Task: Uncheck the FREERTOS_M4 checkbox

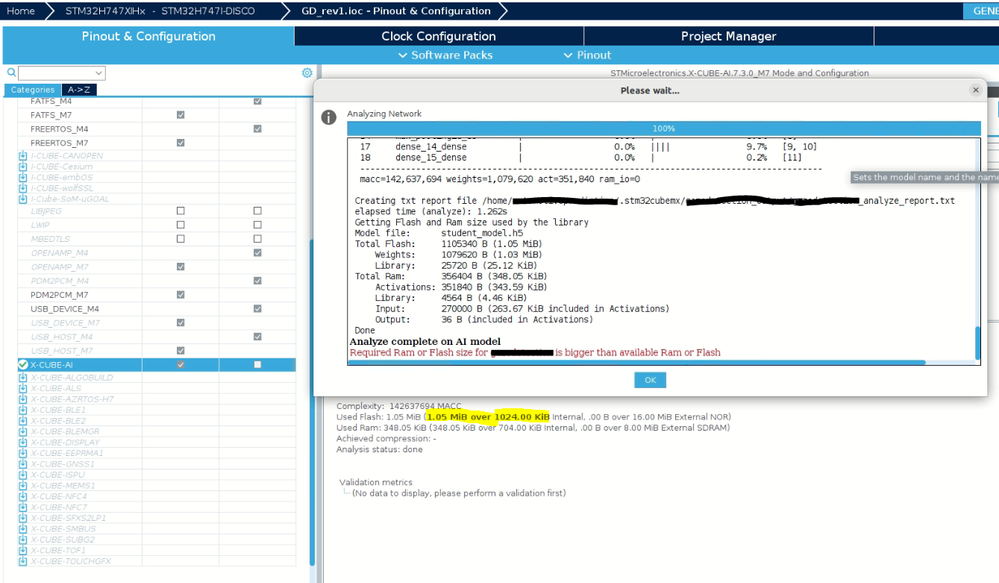Action: [257, 129]
